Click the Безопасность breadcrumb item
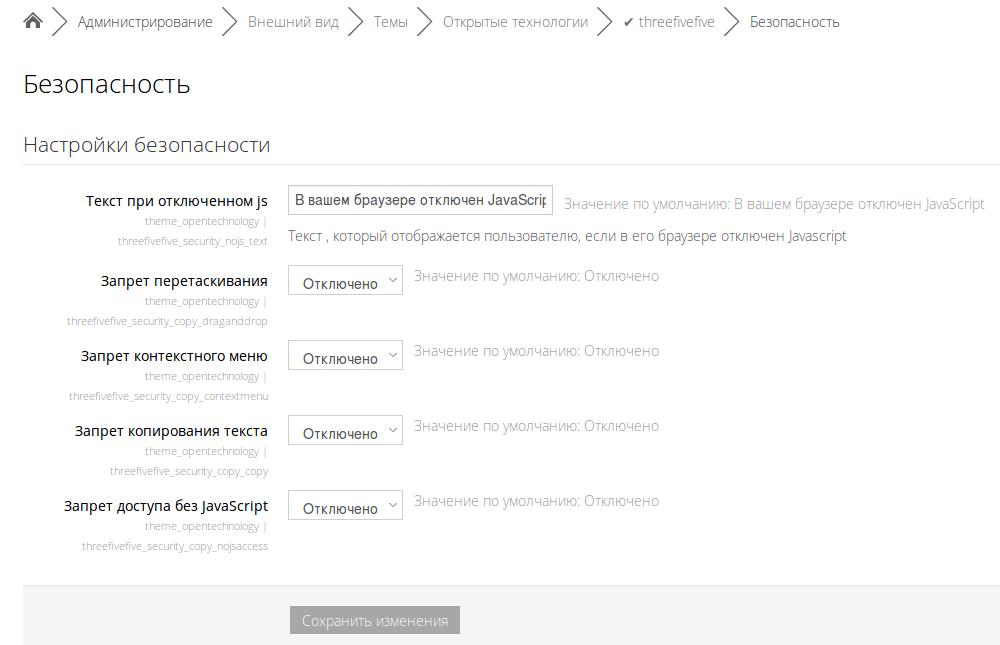 (795, 22)
